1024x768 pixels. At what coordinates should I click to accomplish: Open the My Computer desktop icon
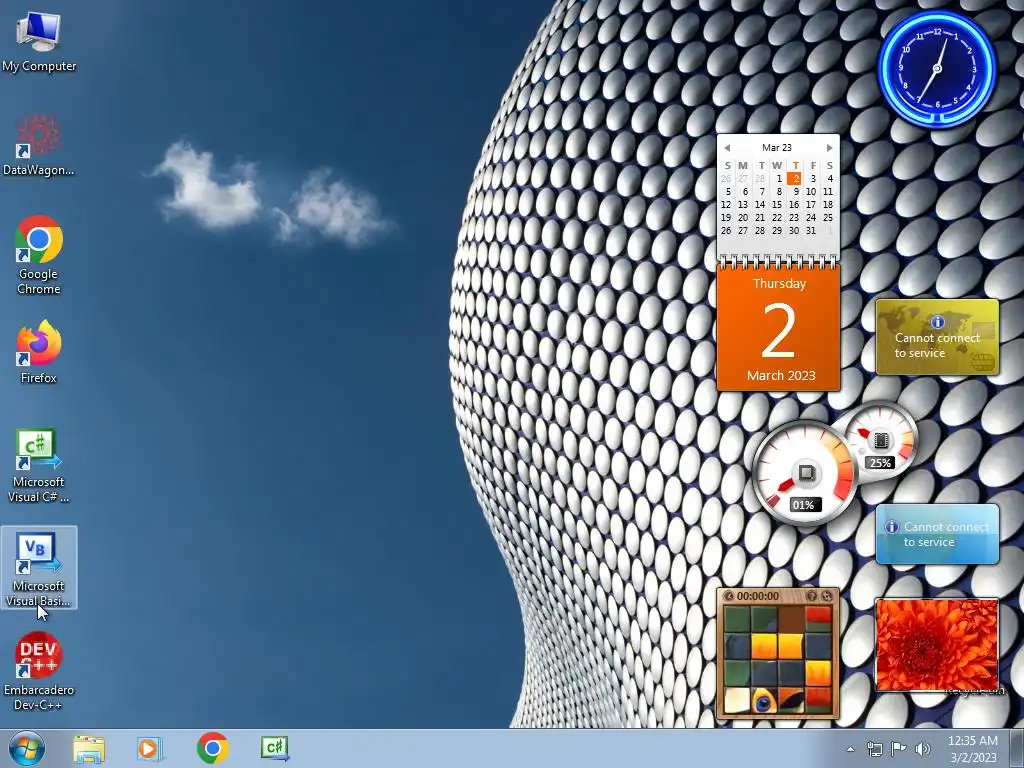(39, 40)
